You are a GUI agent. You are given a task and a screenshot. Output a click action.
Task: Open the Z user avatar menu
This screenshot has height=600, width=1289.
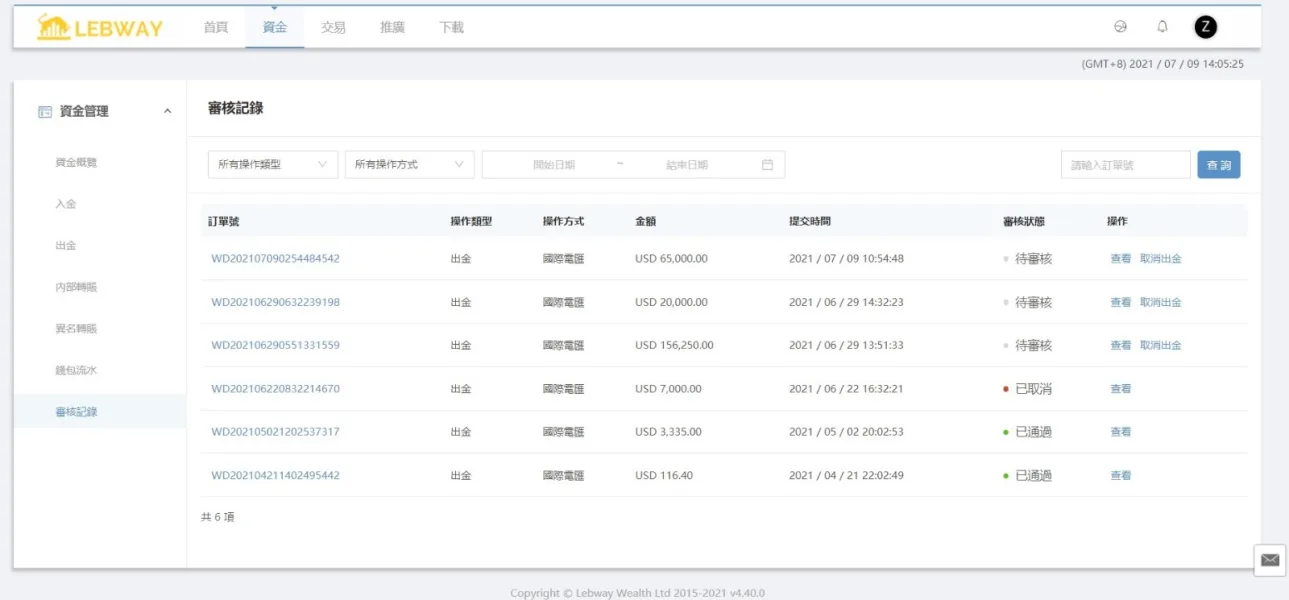tap(1206, 27)
